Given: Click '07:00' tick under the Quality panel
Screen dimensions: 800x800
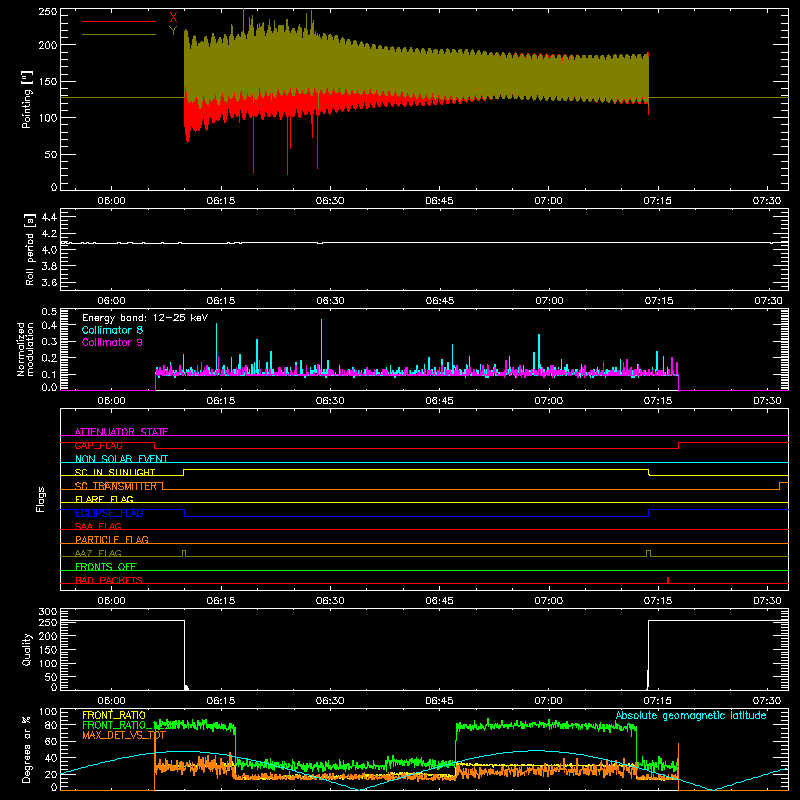Looking at the screenshot, I should tap(548, 701).
